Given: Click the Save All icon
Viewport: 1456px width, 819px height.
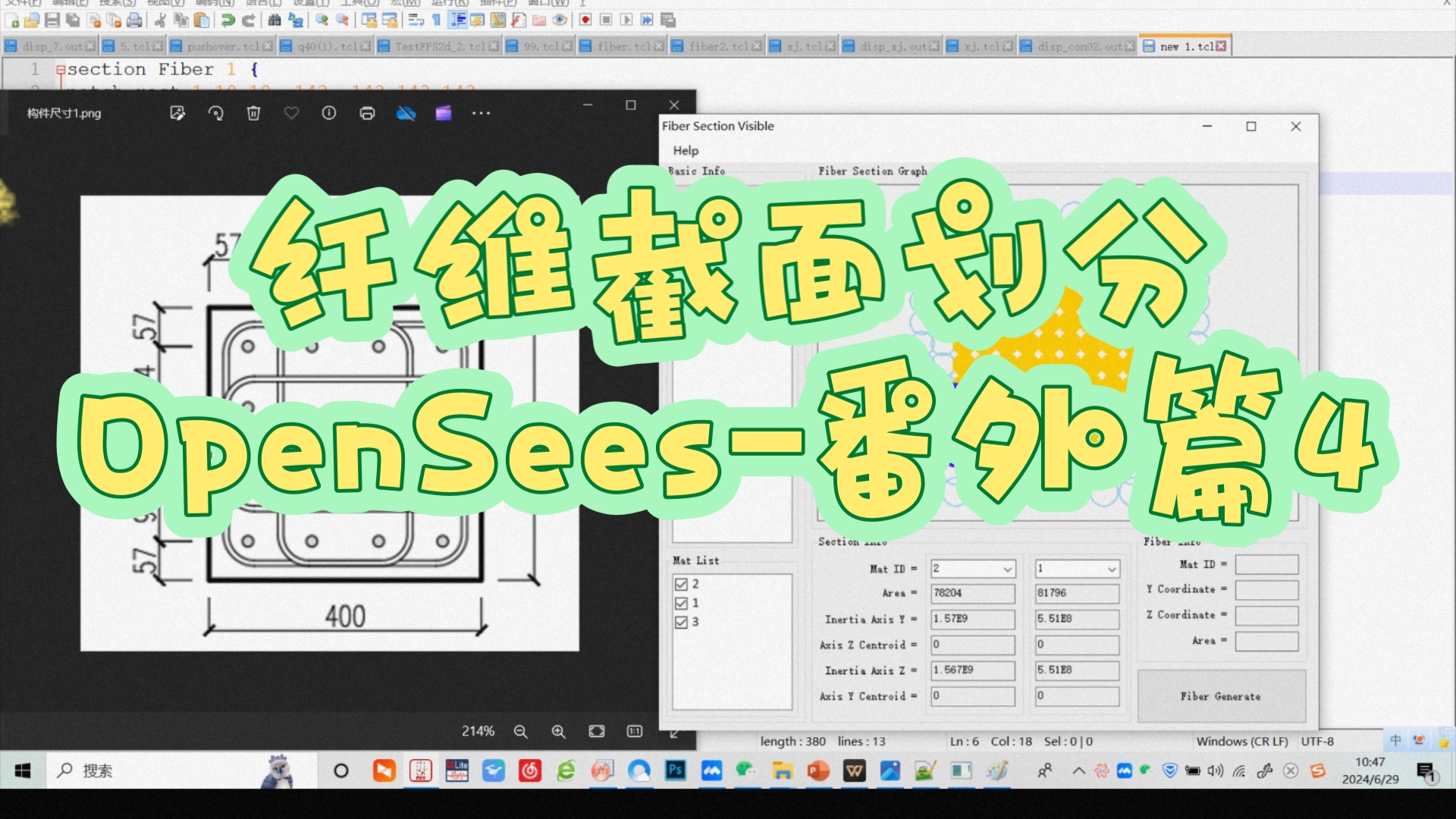Looking at the screenshot, I should pyautogui.click(x=73, y=20).
